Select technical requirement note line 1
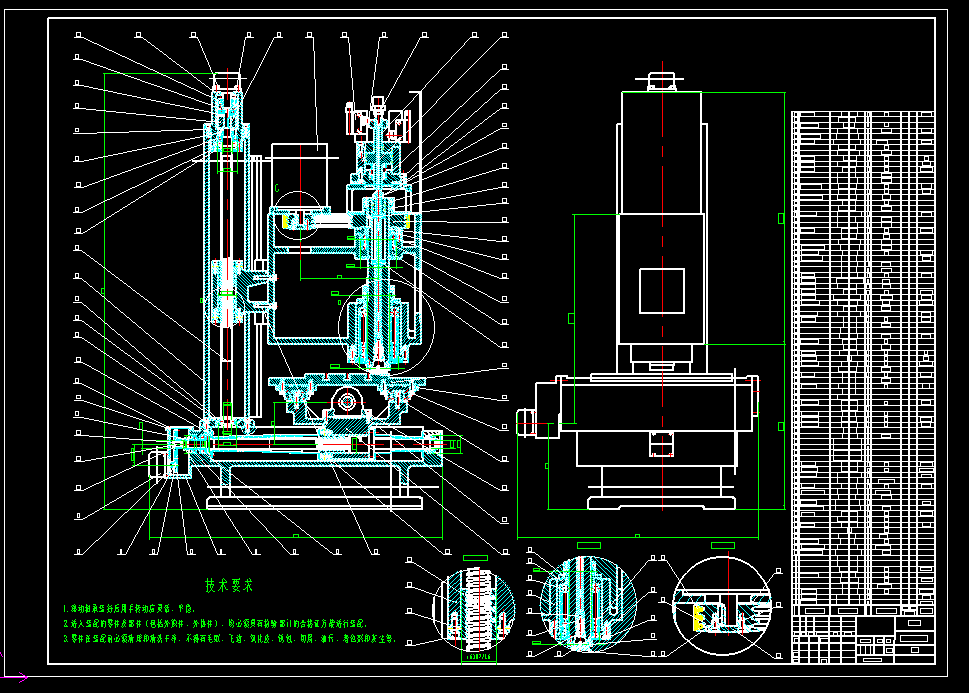Viewport: 969px width, 693px height. [x=129, y=609]
